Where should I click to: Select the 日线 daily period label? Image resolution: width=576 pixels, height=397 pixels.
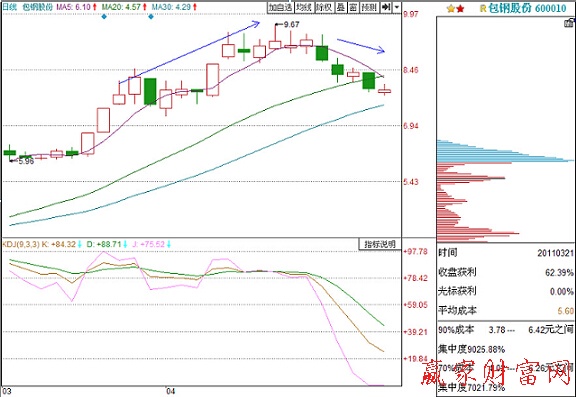tap(10, 7)
